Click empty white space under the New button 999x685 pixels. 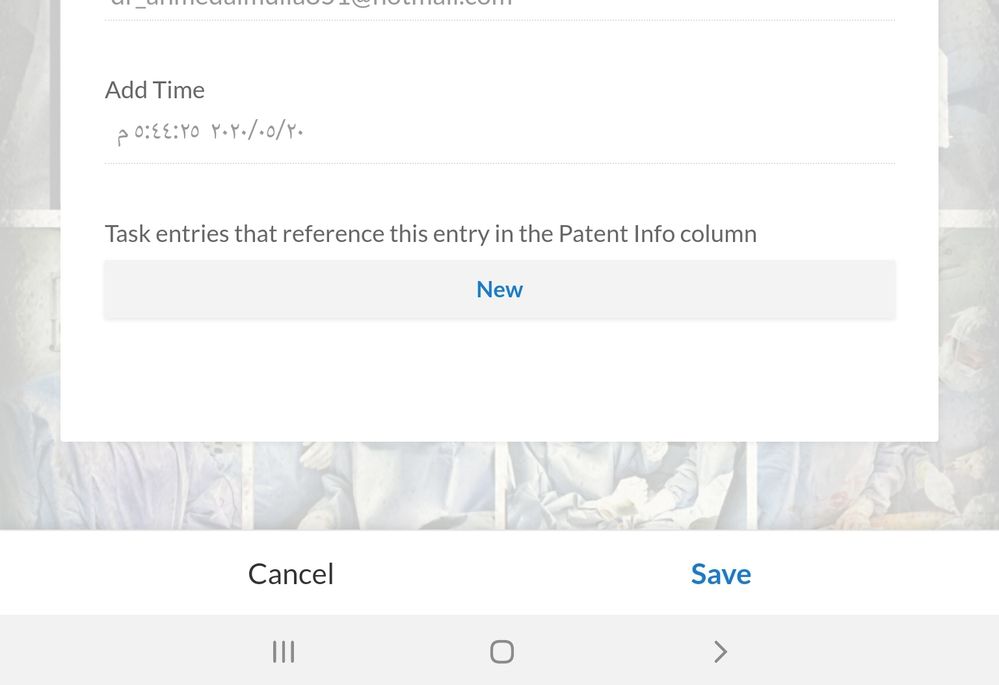click(500, 379)
